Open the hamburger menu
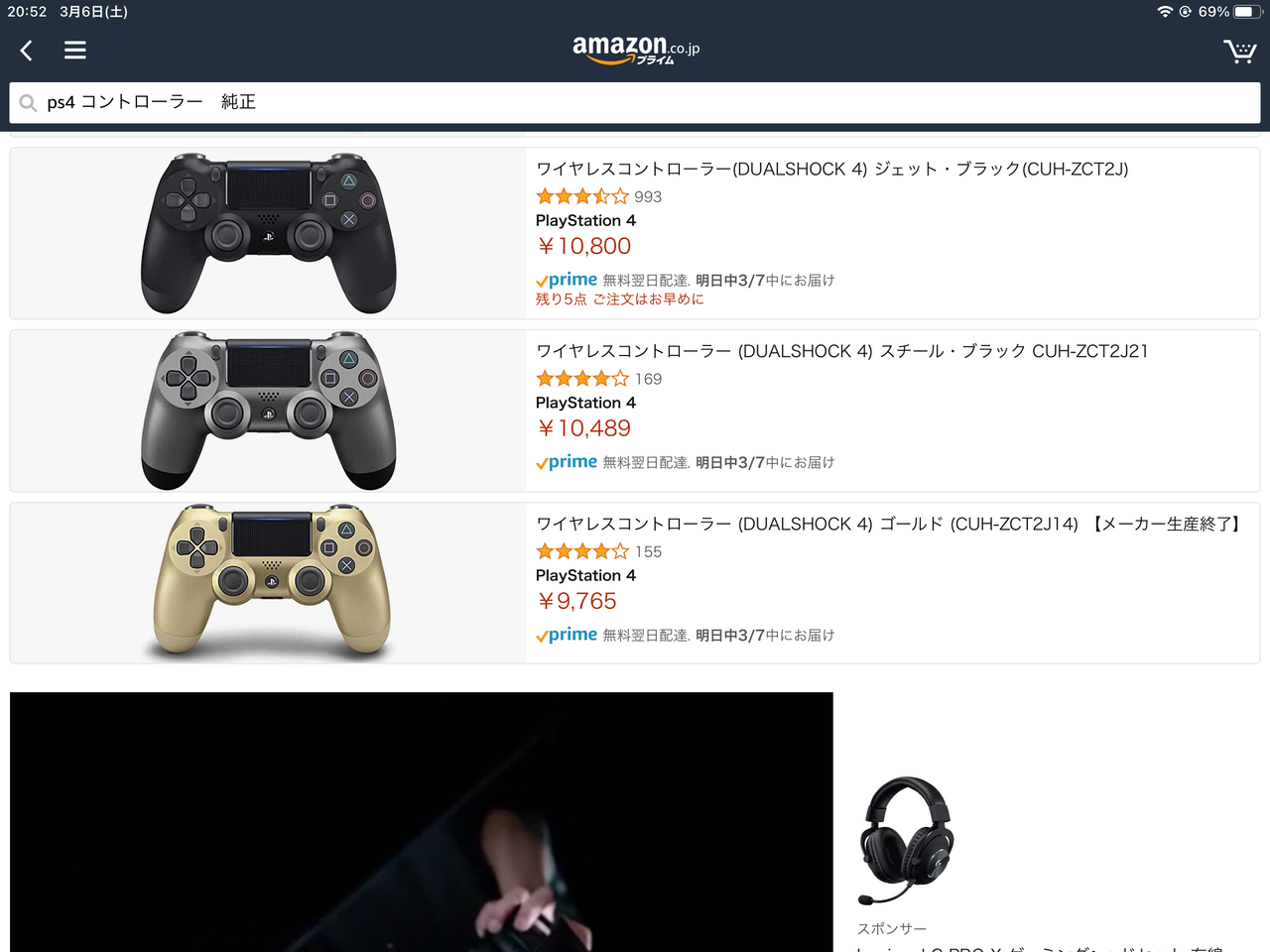Screen dimensions: 1270x952 [75, 51]
